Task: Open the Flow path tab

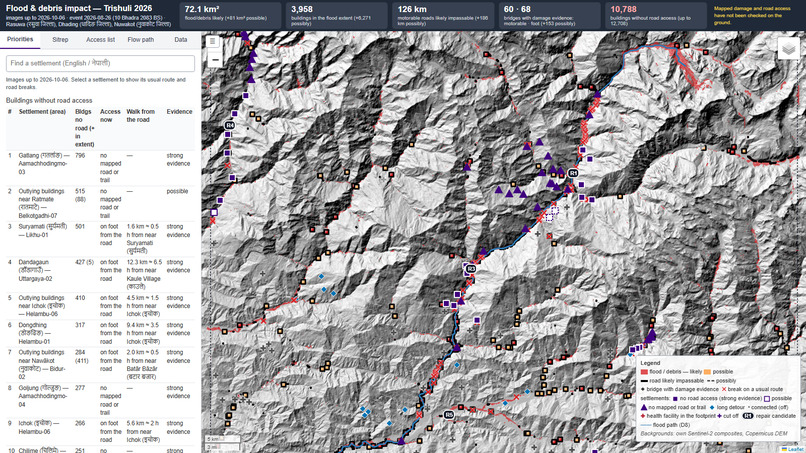Action: (140, 40)
